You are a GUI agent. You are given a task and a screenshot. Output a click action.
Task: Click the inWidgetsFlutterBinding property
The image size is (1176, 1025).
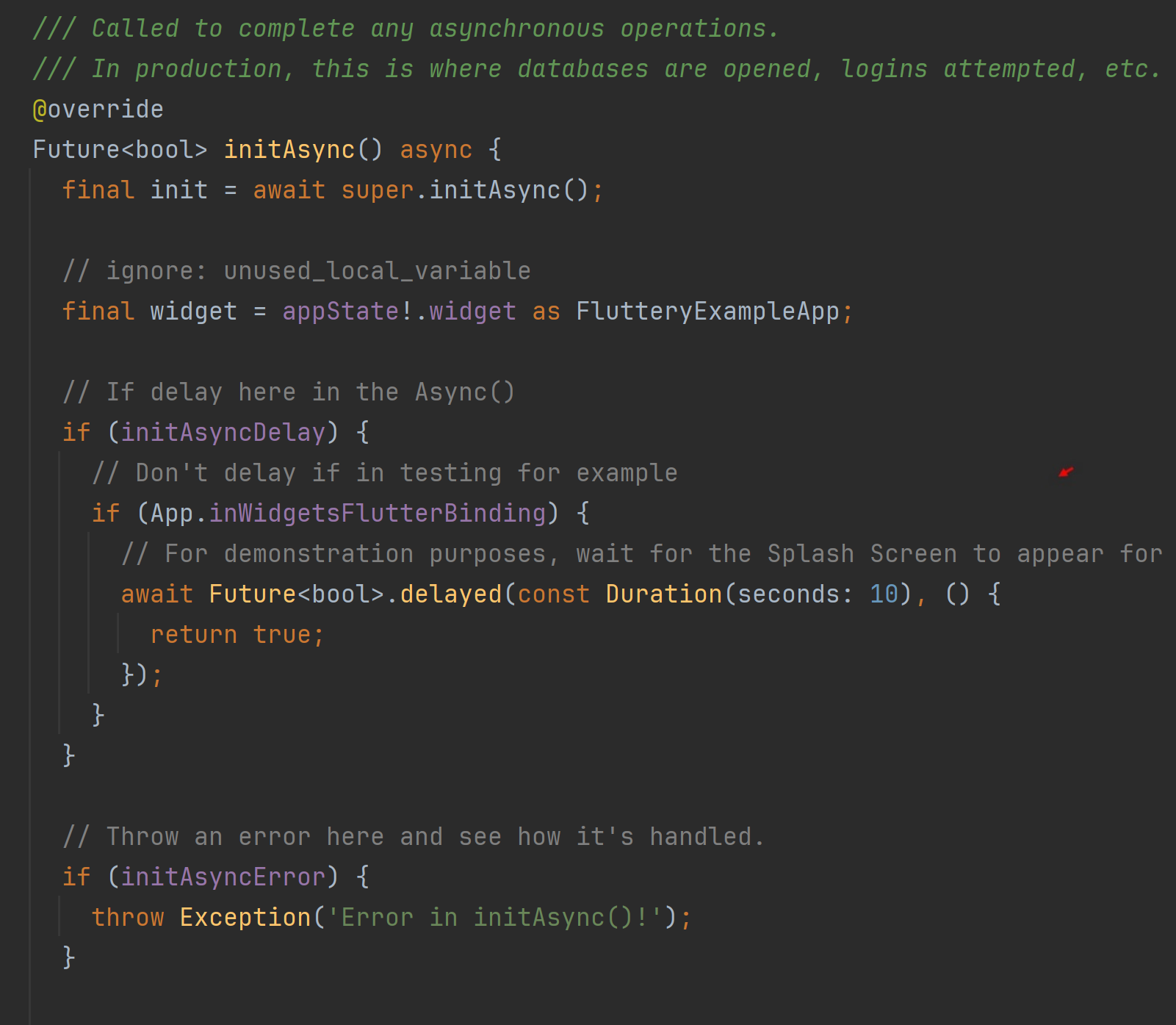click(x=378, y=514)
